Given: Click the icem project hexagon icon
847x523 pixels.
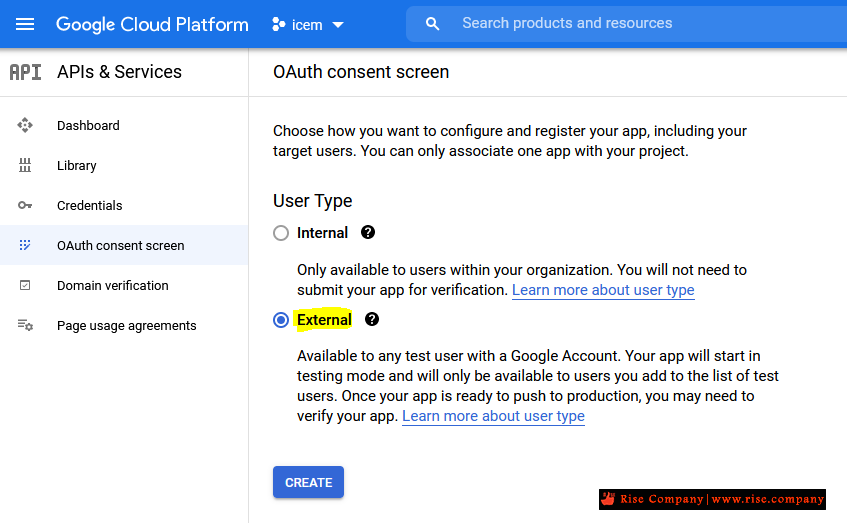Looking at the screenshot, I should (278, 24).
